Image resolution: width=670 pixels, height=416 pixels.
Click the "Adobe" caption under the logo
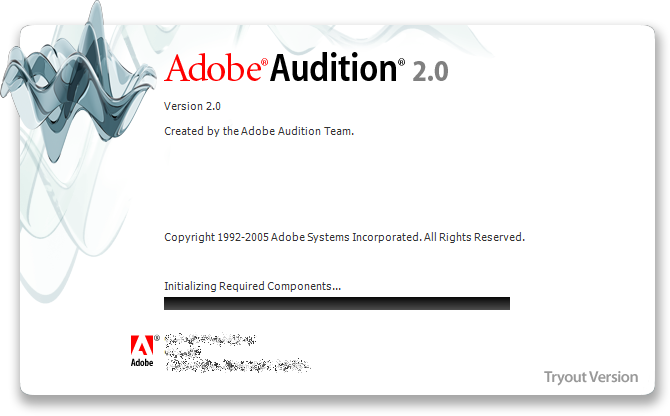click(142, 363)
